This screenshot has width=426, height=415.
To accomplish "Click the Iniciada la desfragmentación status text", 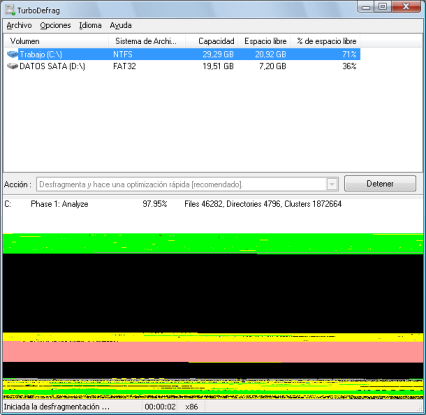I will (56, 407).
